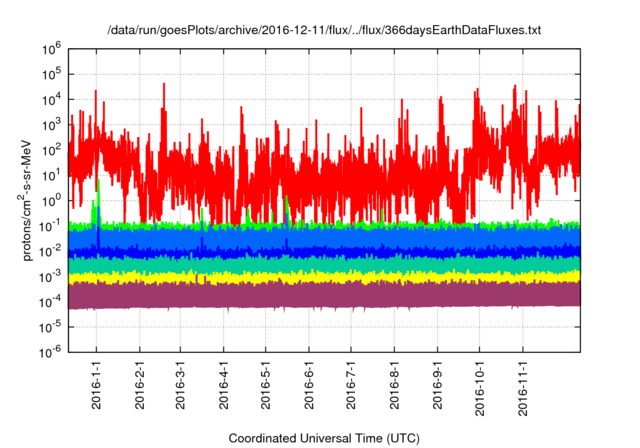Select the 2016-1-1 date tick label
The width and height of the screenshot is (640, 448).
click(x=96, y=385)
